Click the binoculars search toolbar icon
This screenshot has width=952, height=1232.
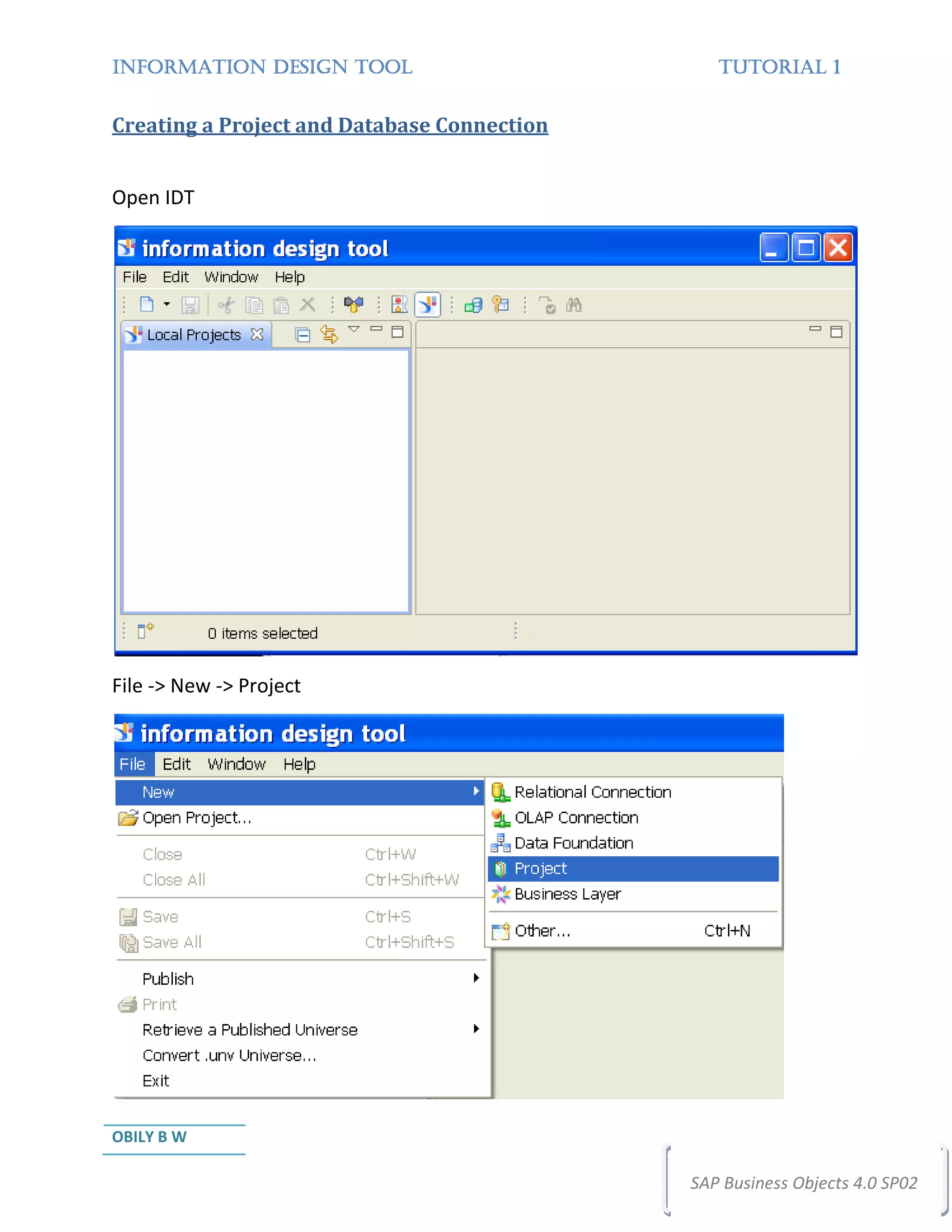574,305
